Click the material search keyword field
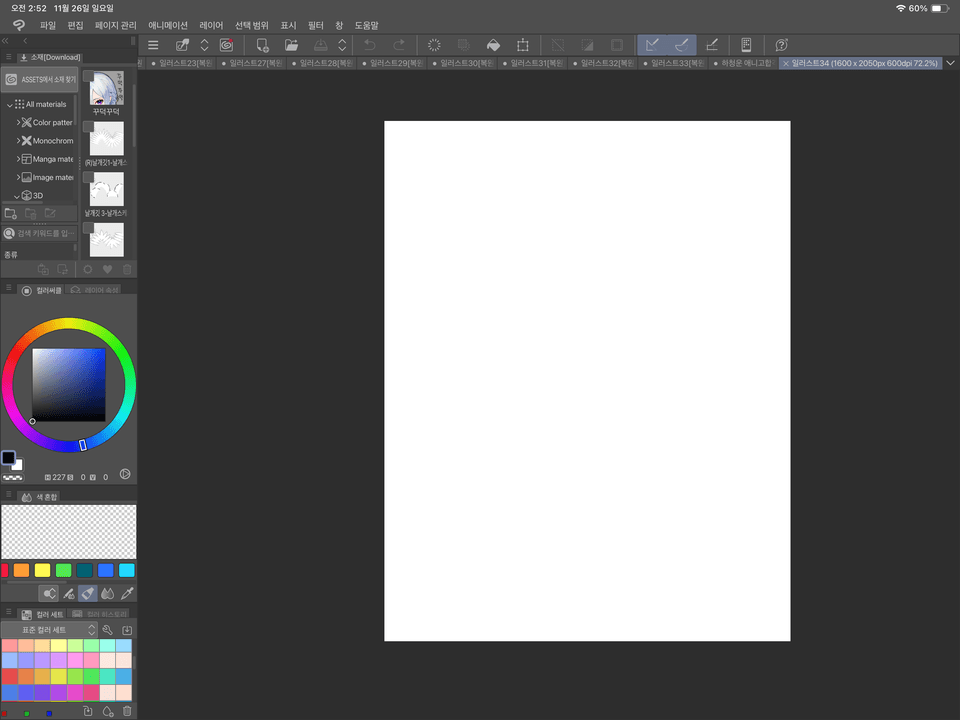Screen dimensions: 960x720 pyautogui.click(x=40, y=233)
